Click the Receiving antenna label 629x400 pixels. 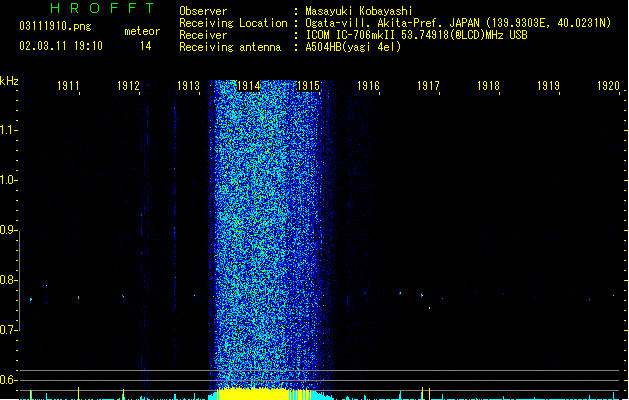[x=230, y=47]
